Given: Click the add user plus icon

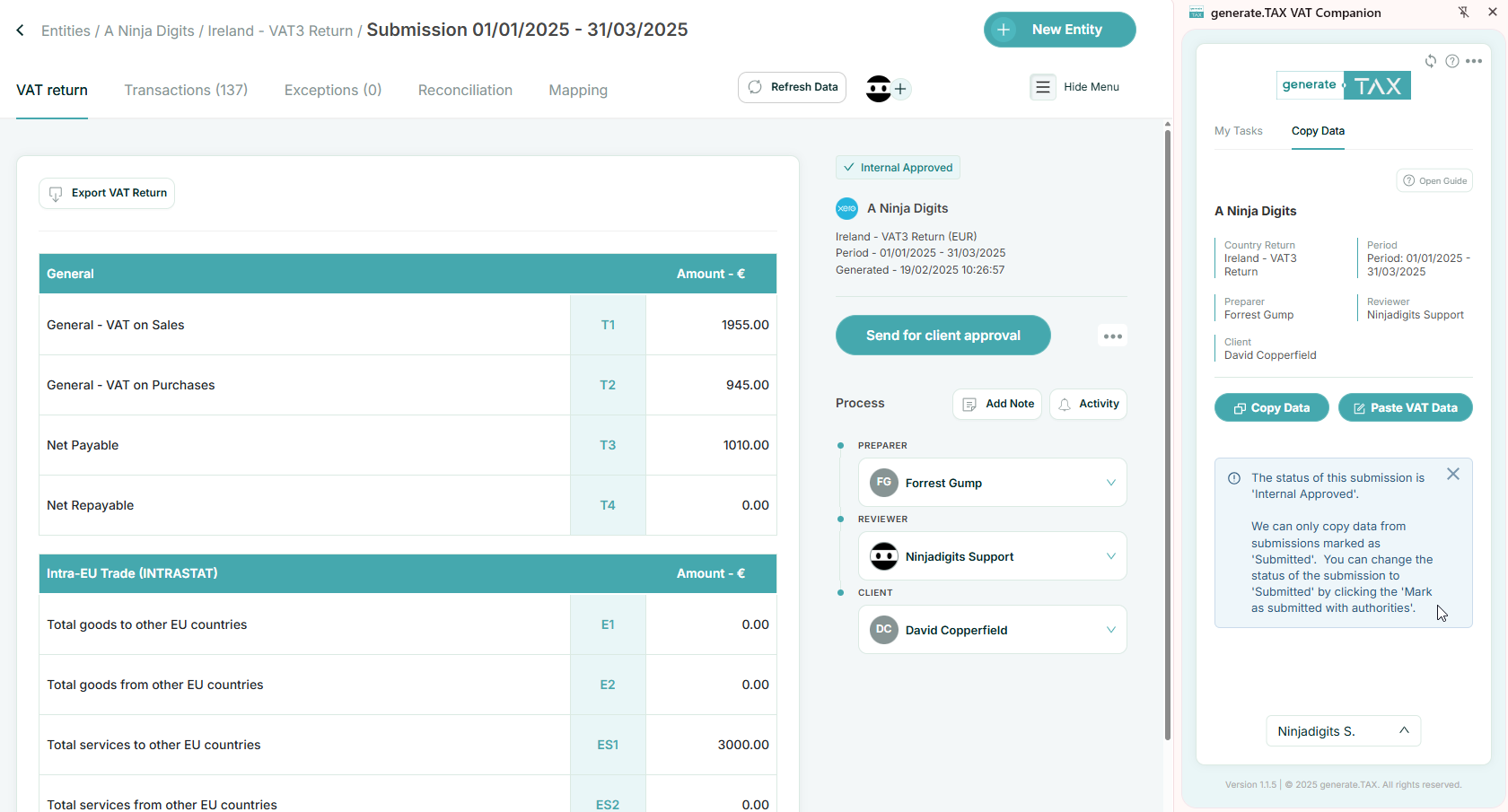Looking at the screenshot, I should pos(900,89).
